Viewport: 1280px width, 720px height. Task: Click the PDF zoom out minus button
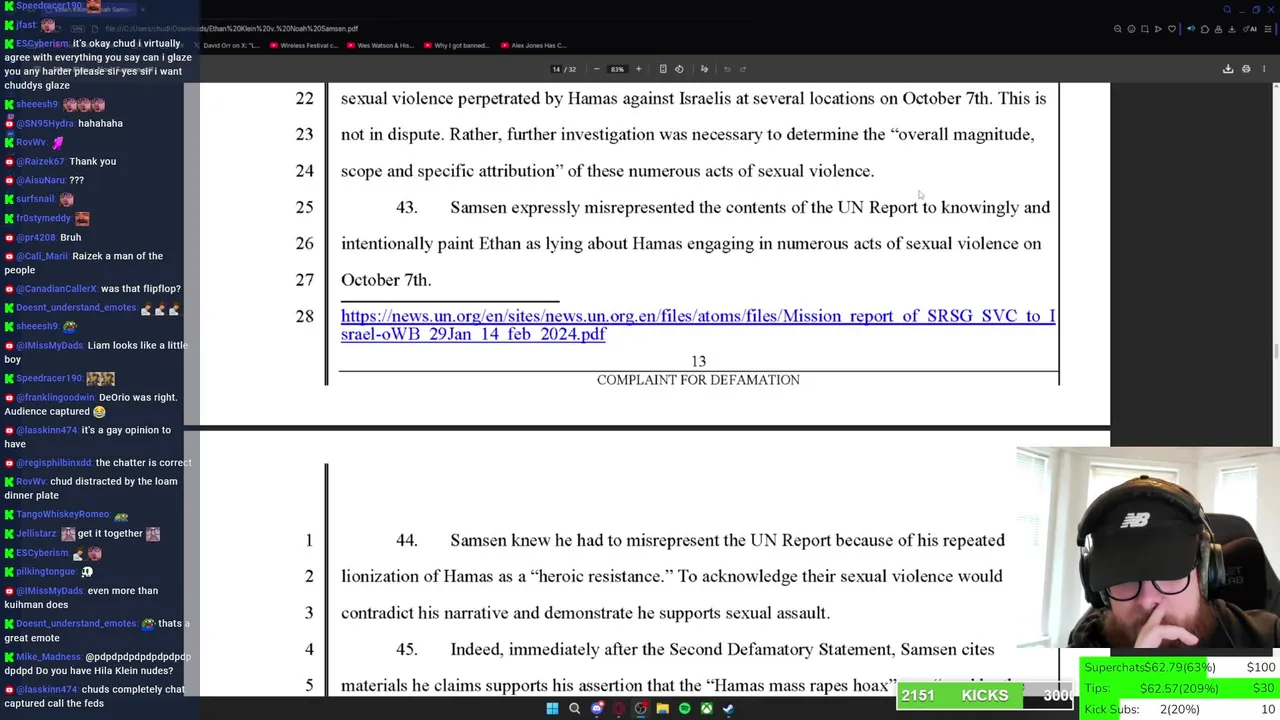point(597,69)
